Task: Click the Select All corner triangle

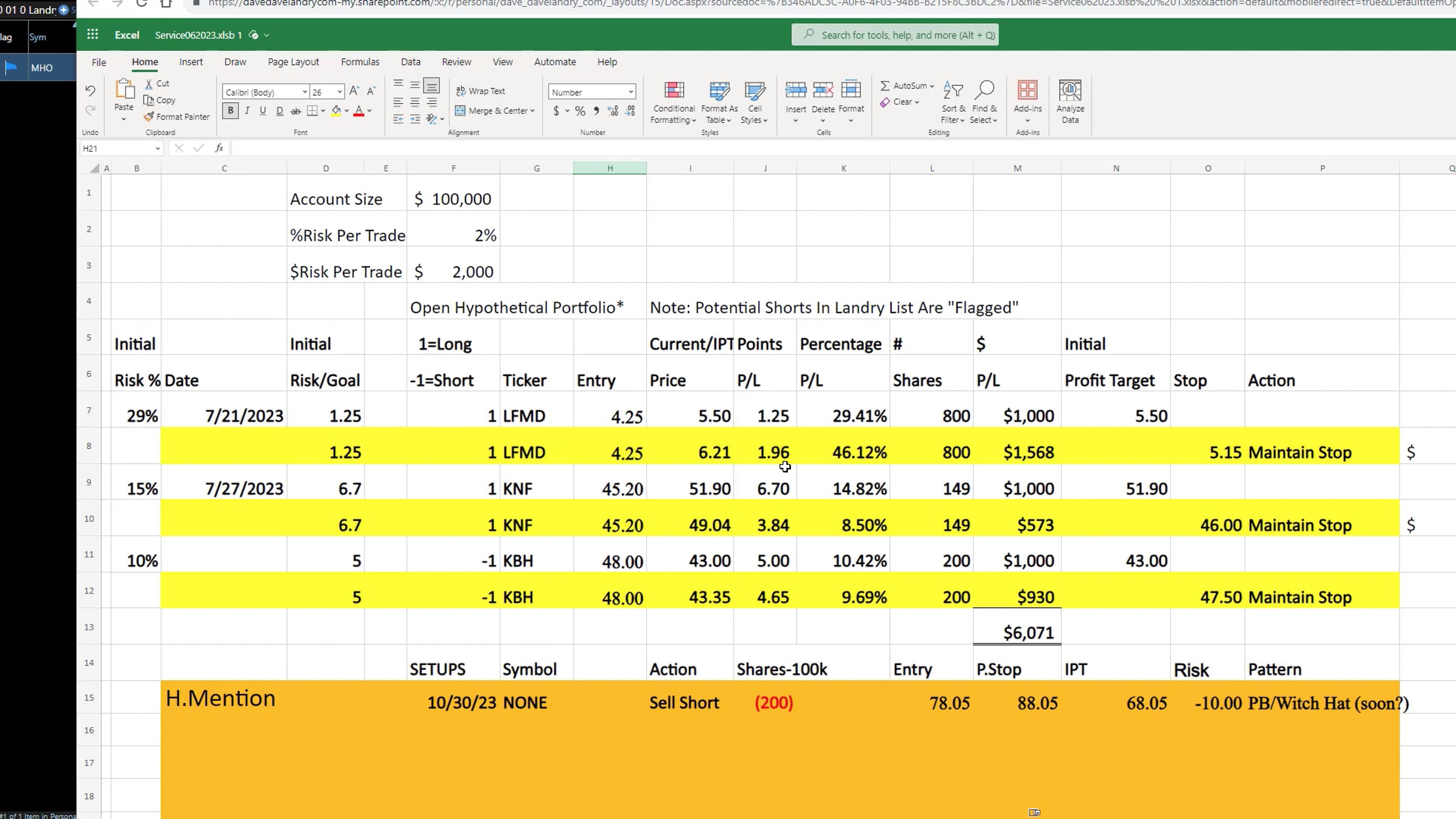Action: [x=94, y=168]
